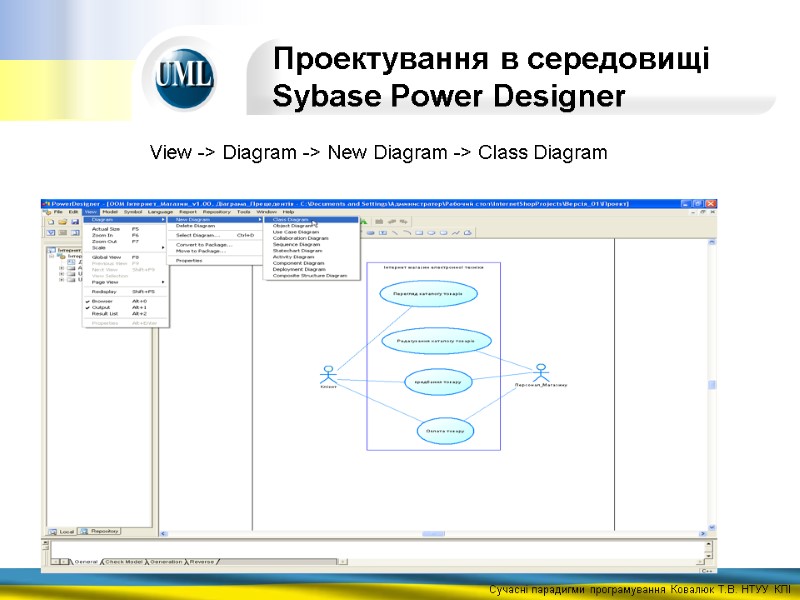Switch to the Repository tab in the browser
The height and width of the screenshot is (600, 800).
coord(105,533)
